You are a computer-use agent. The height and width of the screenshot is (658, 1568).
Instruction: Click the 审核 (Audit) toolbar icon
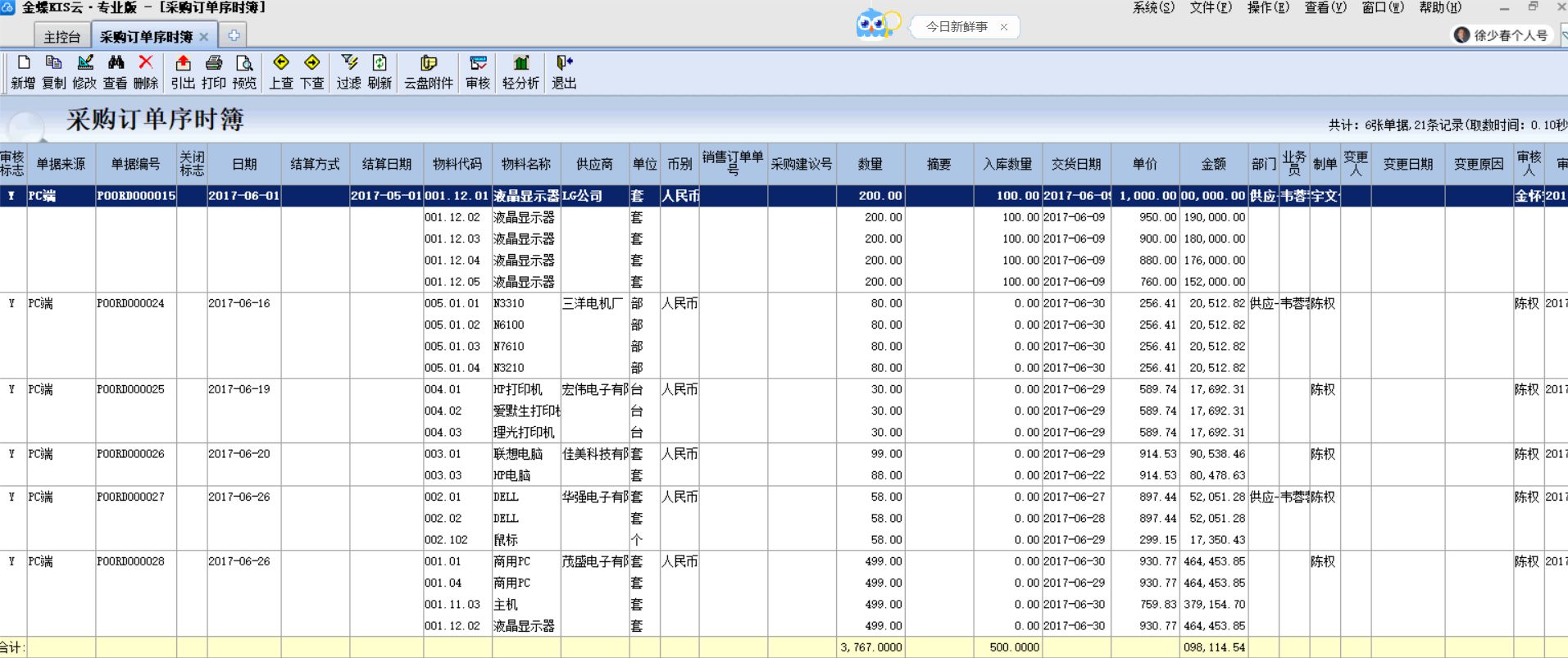click(x=478, y=72)
